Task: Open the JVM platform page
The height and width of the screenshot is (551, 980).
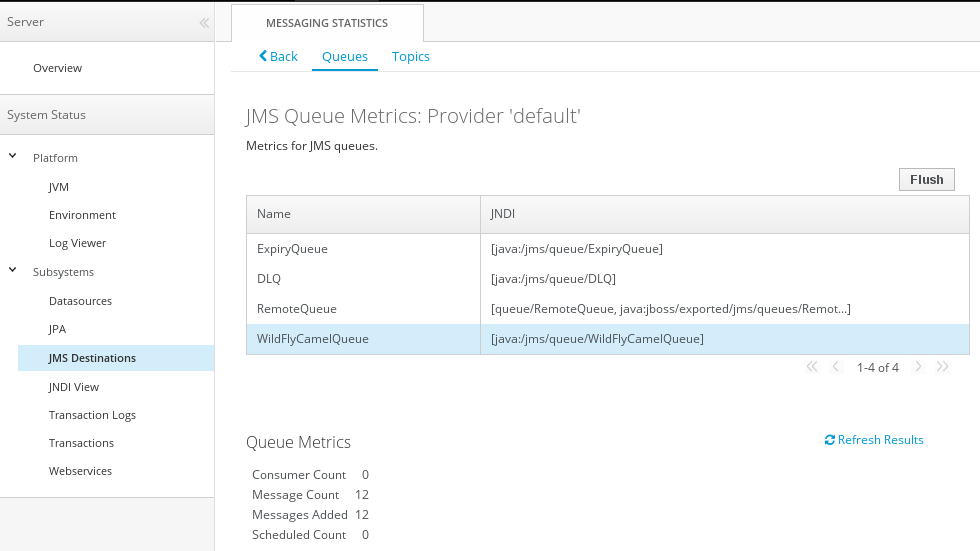Action: click(x=59, y=187)
